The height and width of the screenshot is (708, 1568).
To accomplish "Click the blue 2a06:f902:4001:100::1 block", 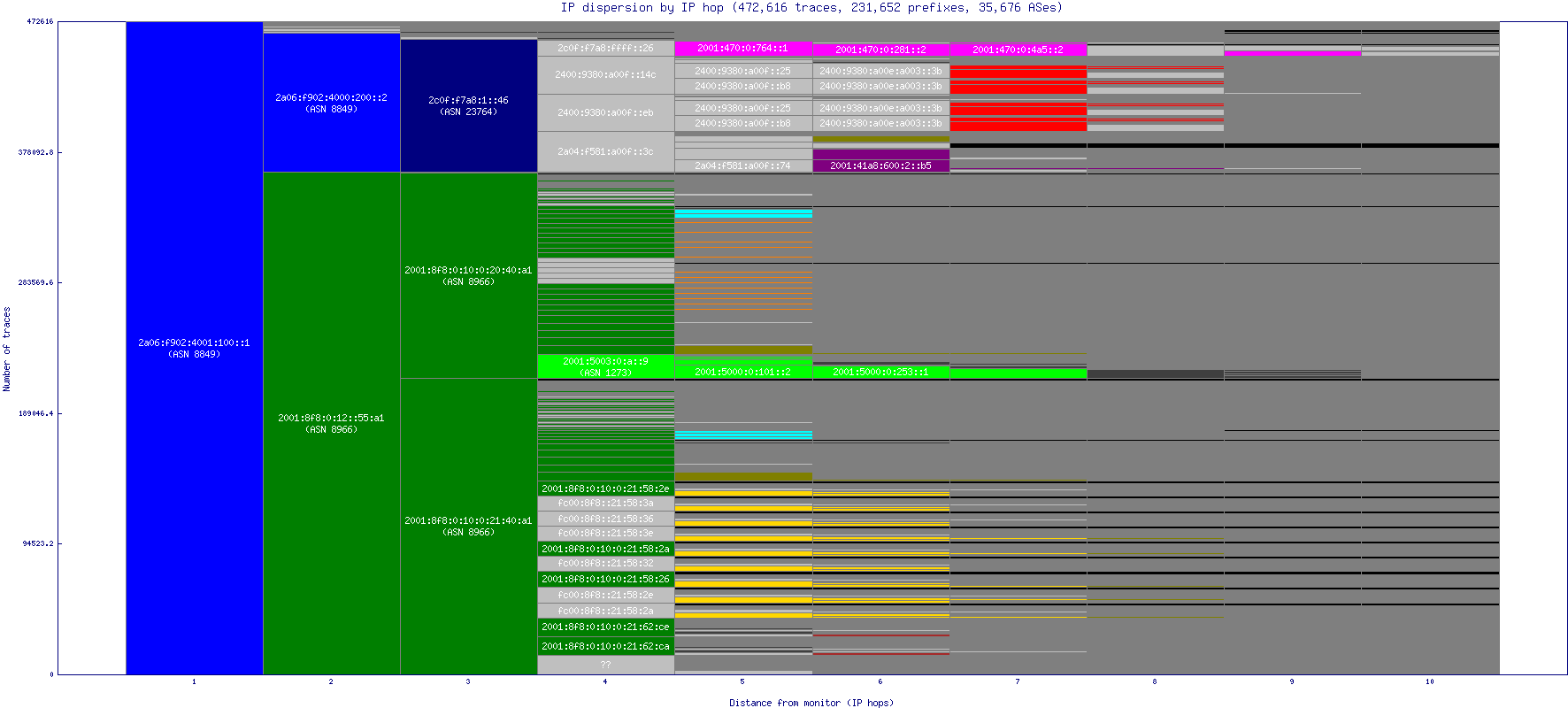I will coord(194,348).
